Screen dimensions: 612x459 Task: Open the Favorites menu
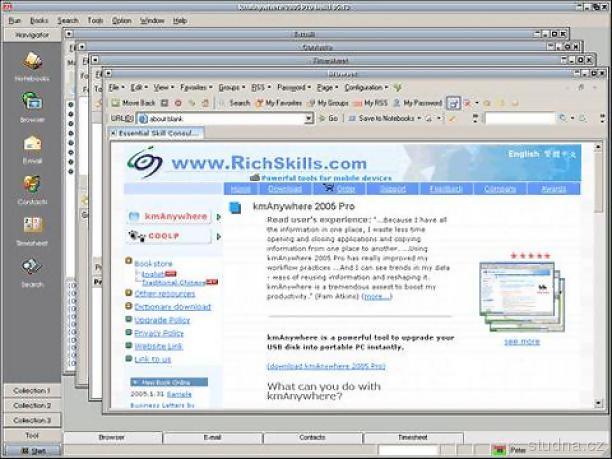[196, 87]
